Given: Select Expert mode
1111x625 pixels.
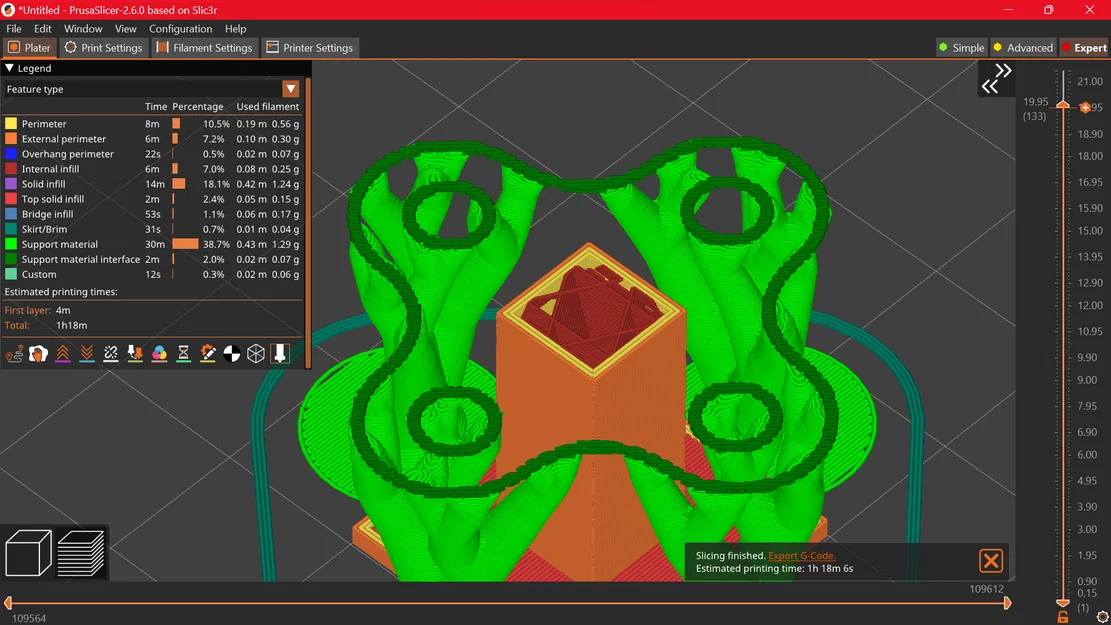Looking at the screenshot, I should tap(1084, 47).
